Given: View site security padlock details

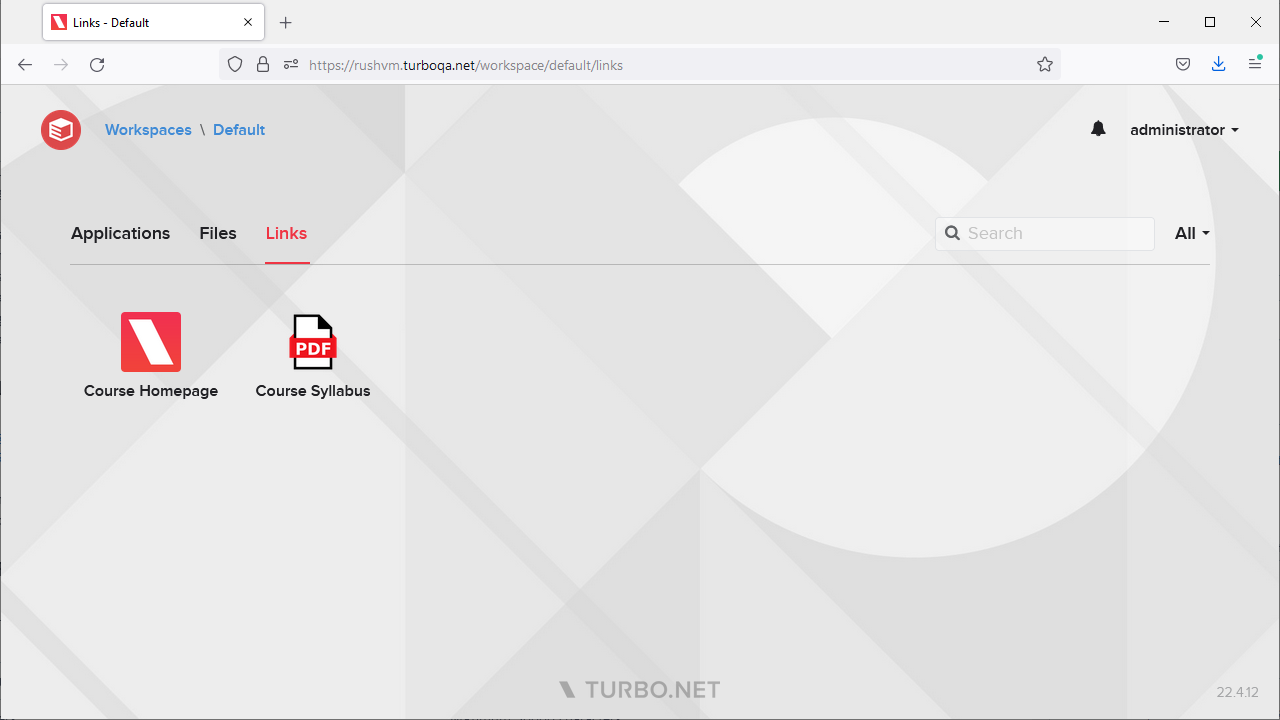Looking at the screenshot, I should (263, 65).
